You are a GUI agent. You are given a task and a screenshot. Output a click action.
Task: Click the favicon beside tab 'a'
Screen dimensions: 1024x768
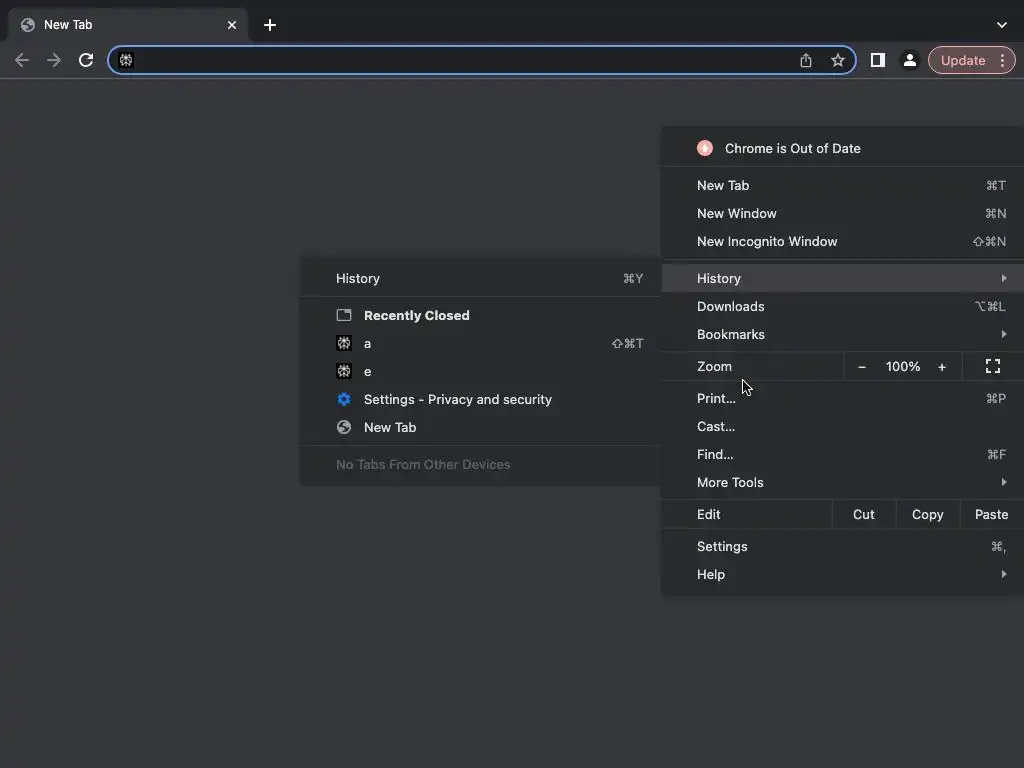tap(344, 344)
